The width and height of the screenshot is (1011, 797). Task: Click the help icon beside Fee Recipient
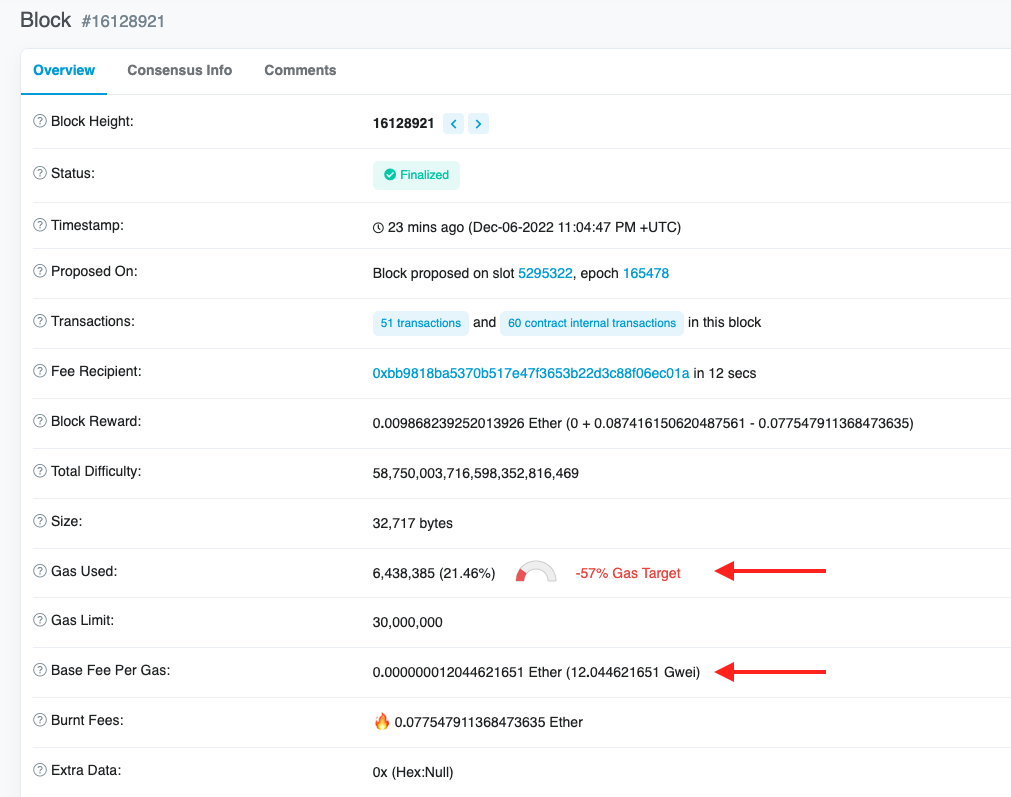tap(38, 371)
